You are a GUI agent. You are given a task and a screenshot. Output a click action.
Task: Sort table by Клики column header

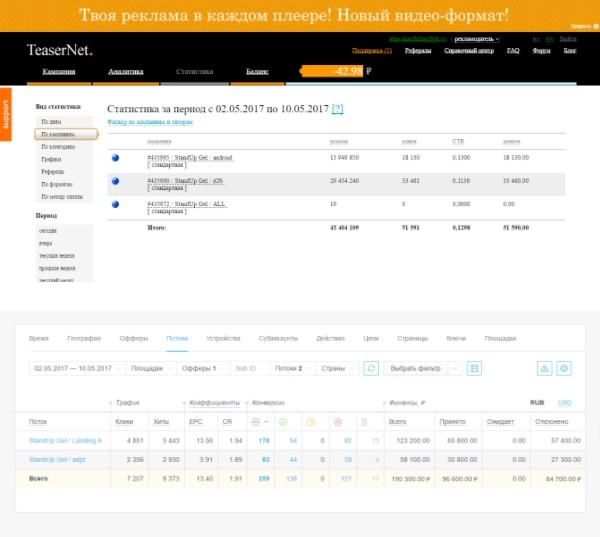click(x=124, y=422)
